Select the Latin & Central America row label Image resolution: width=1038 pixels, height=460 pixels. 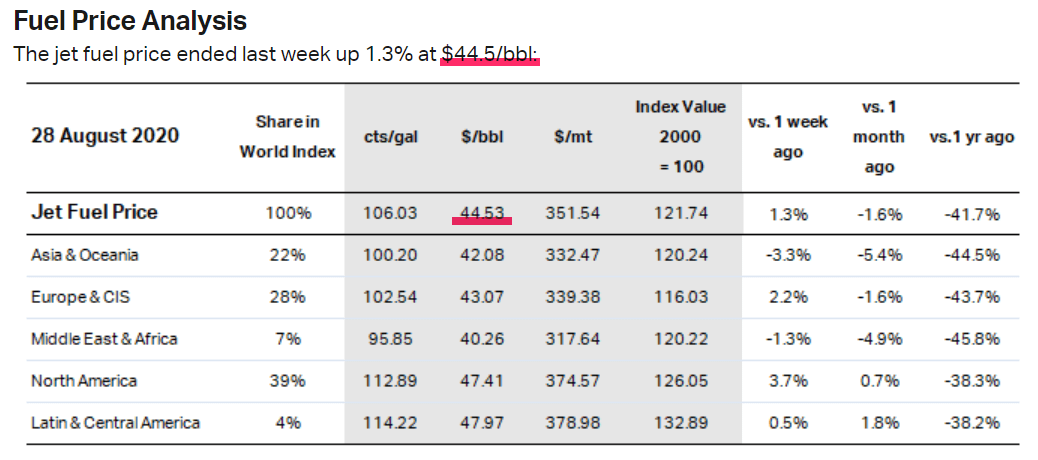pos(115,423)
